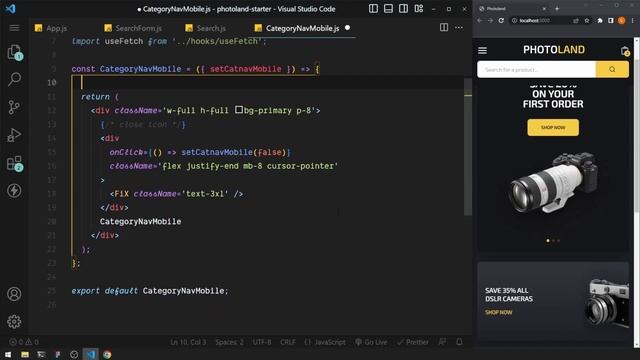Click VS Code taskbar icon
640x360 pixels.
pos(91,354)
